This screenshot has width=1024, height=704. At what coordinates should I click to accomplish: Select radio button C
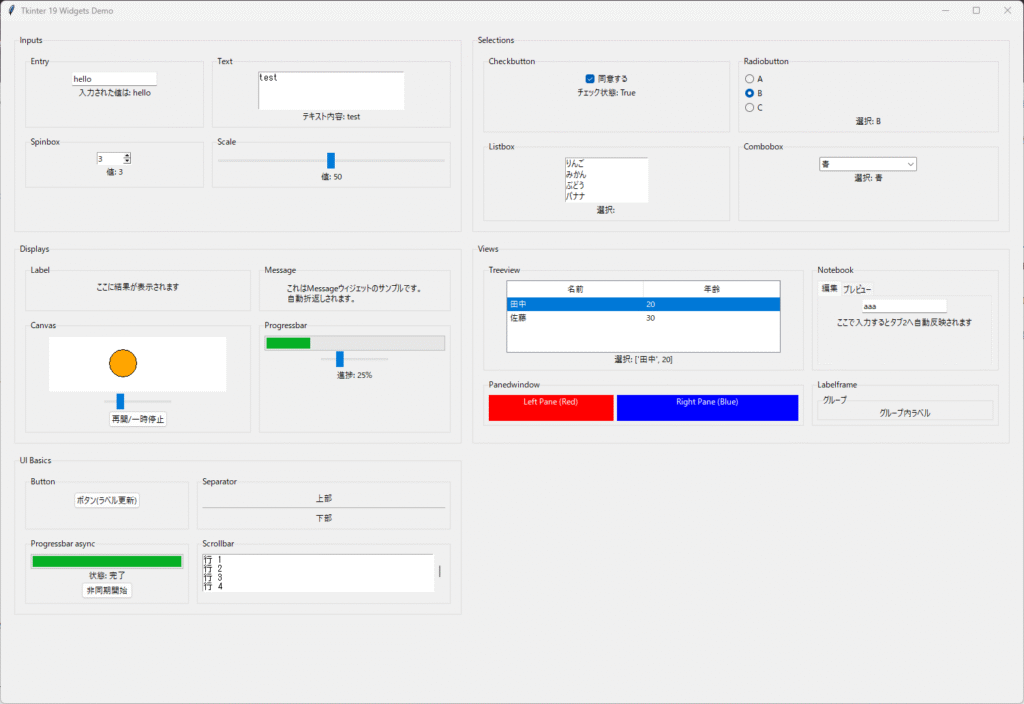coord(749,107)
